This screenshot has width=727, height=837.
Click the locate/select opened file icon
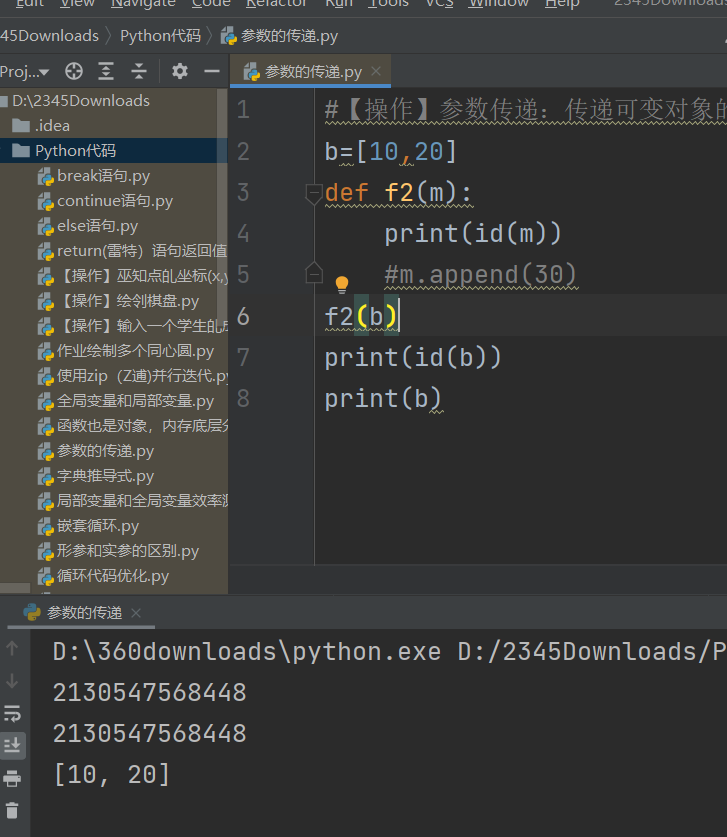point(74,71)
